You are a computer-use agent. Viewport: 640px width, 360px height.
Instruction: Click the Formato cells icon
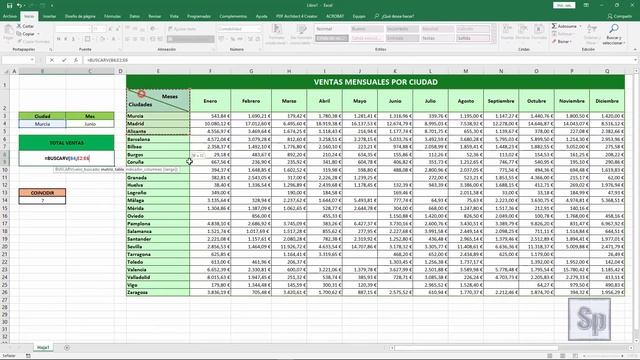[x=539, y=29]
